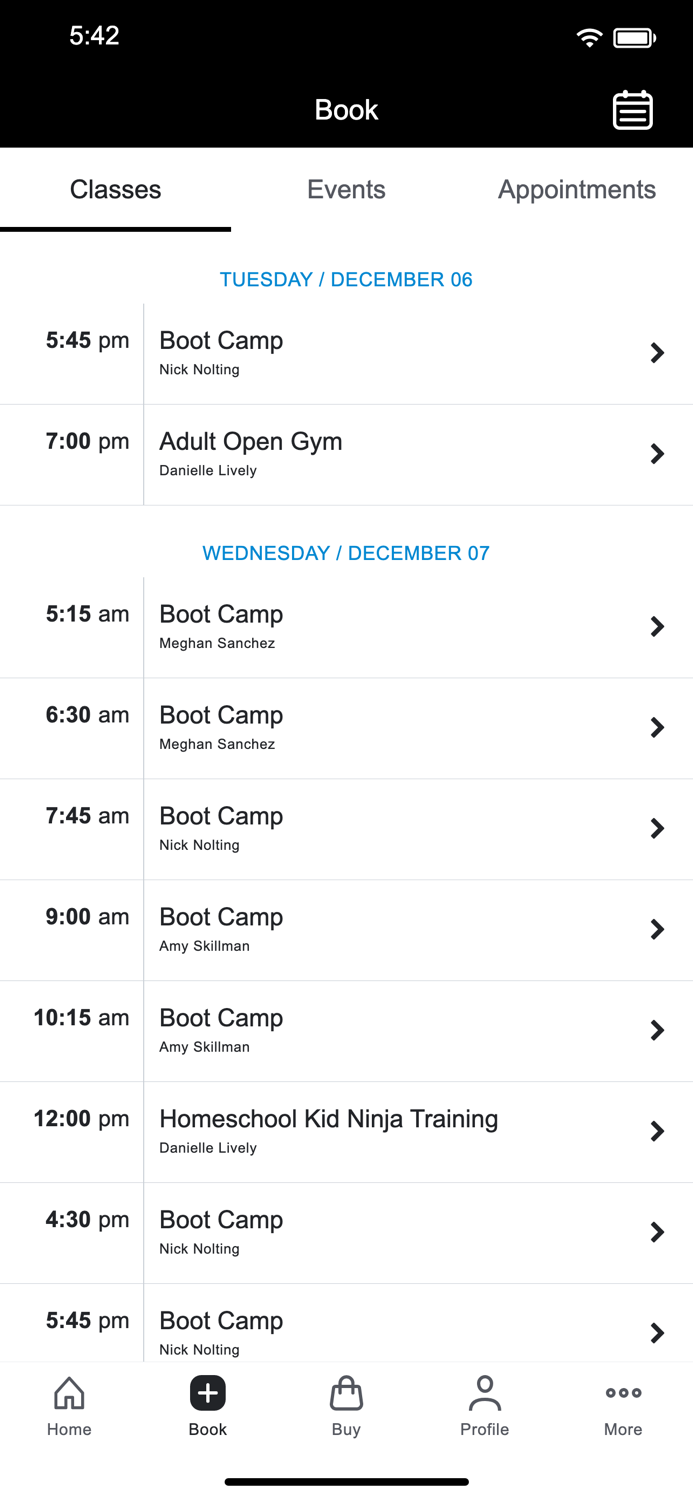
Task: Open the 5:15 am Boot Camp with Meghan Sanchez
Action: [x=346, y=626]
